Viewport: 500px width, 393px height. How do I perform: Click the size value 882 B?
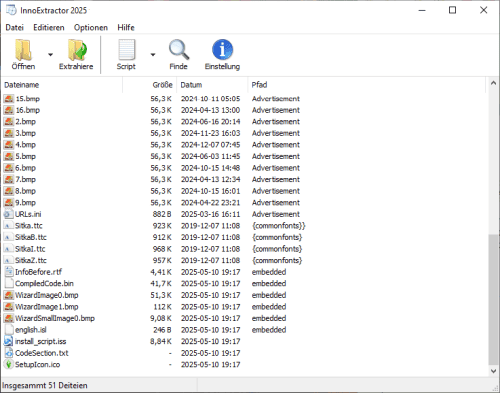click(x=162, y=214)
